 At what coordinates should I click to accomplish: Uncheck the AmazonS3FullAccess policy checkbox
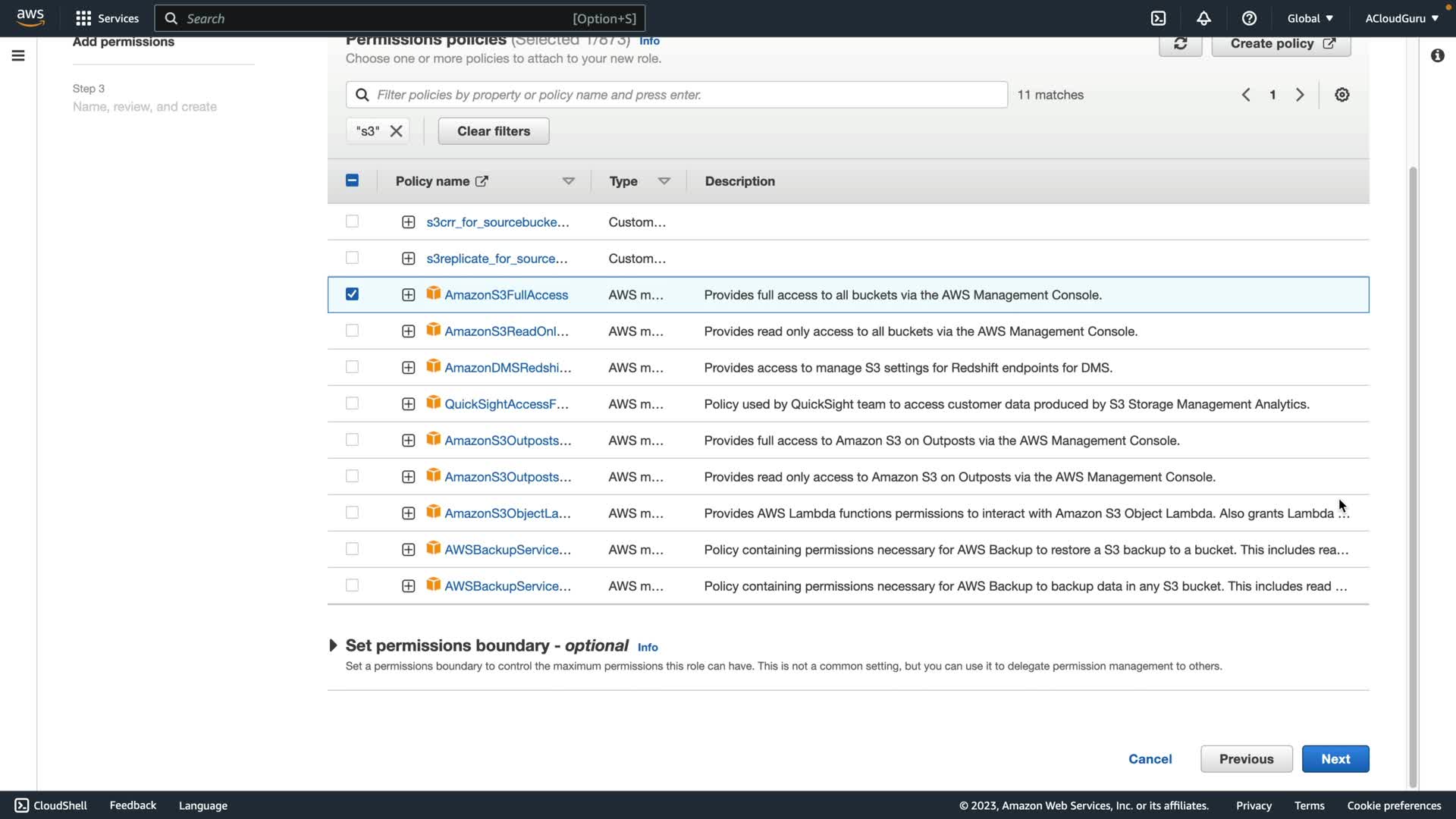(x=352, y=294)
